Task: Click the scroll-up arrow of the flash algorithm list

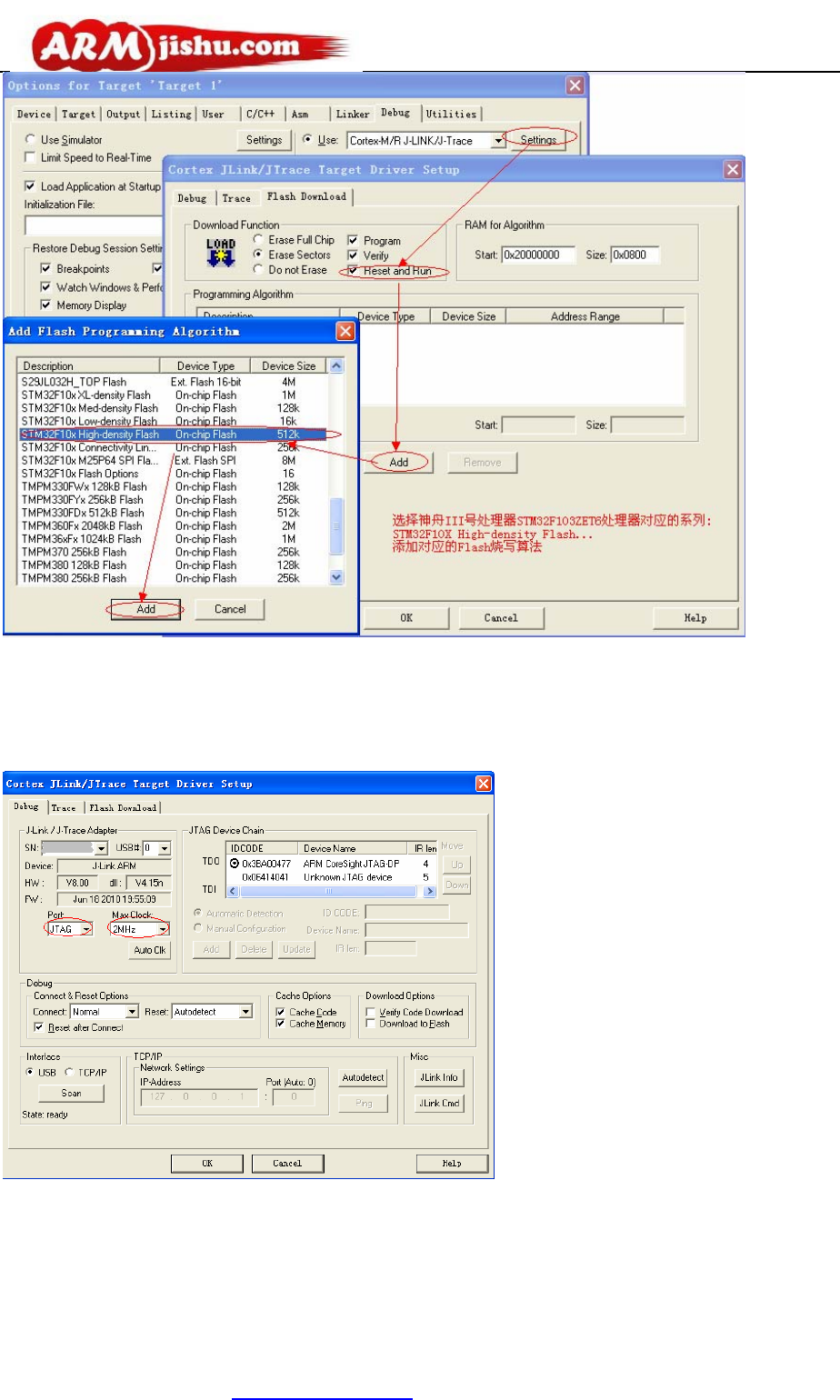Action: pos(336,365)
